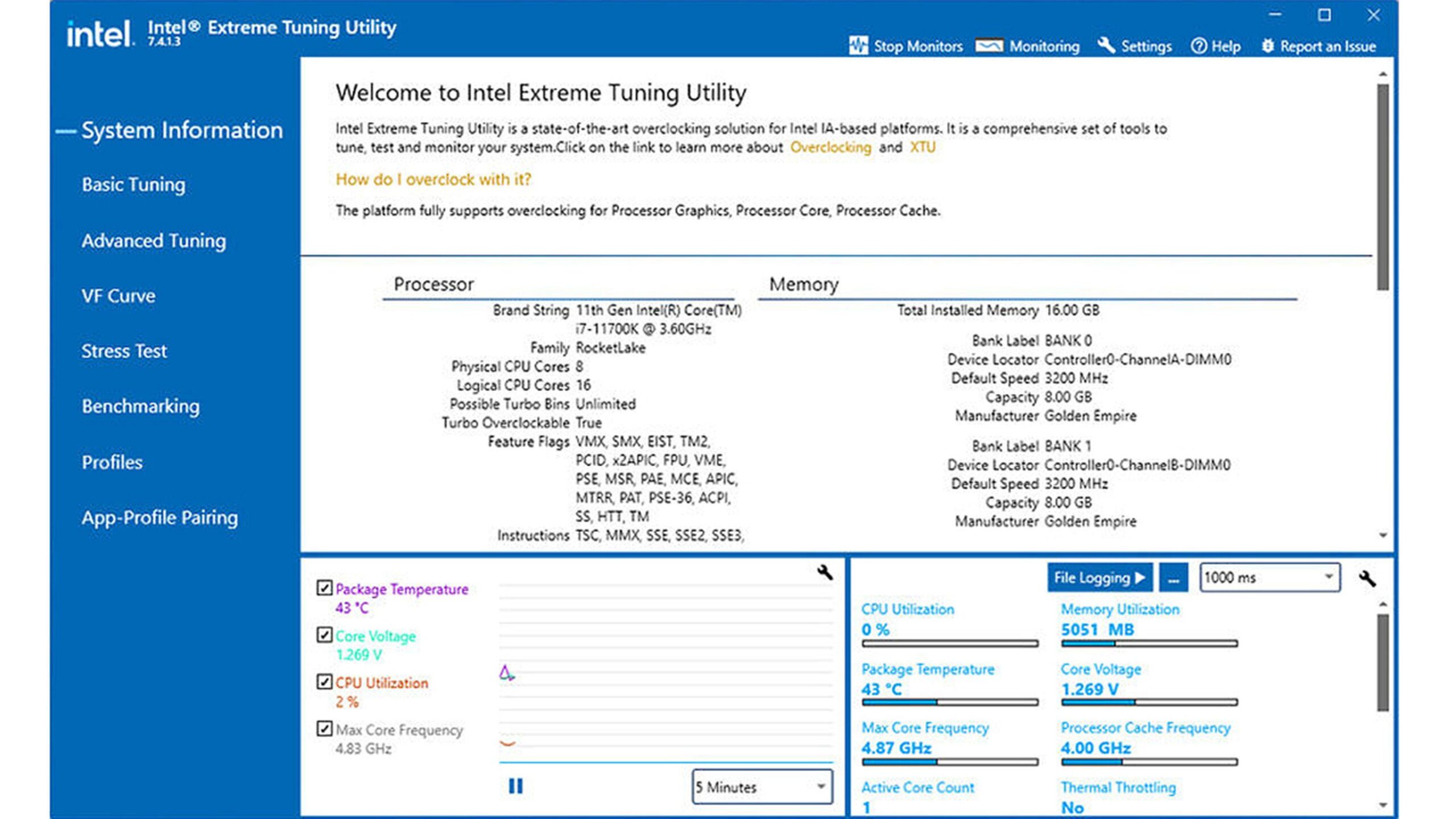
Task: Switch to the Advanced Tuning section
Action: click(x=154, y=241)
